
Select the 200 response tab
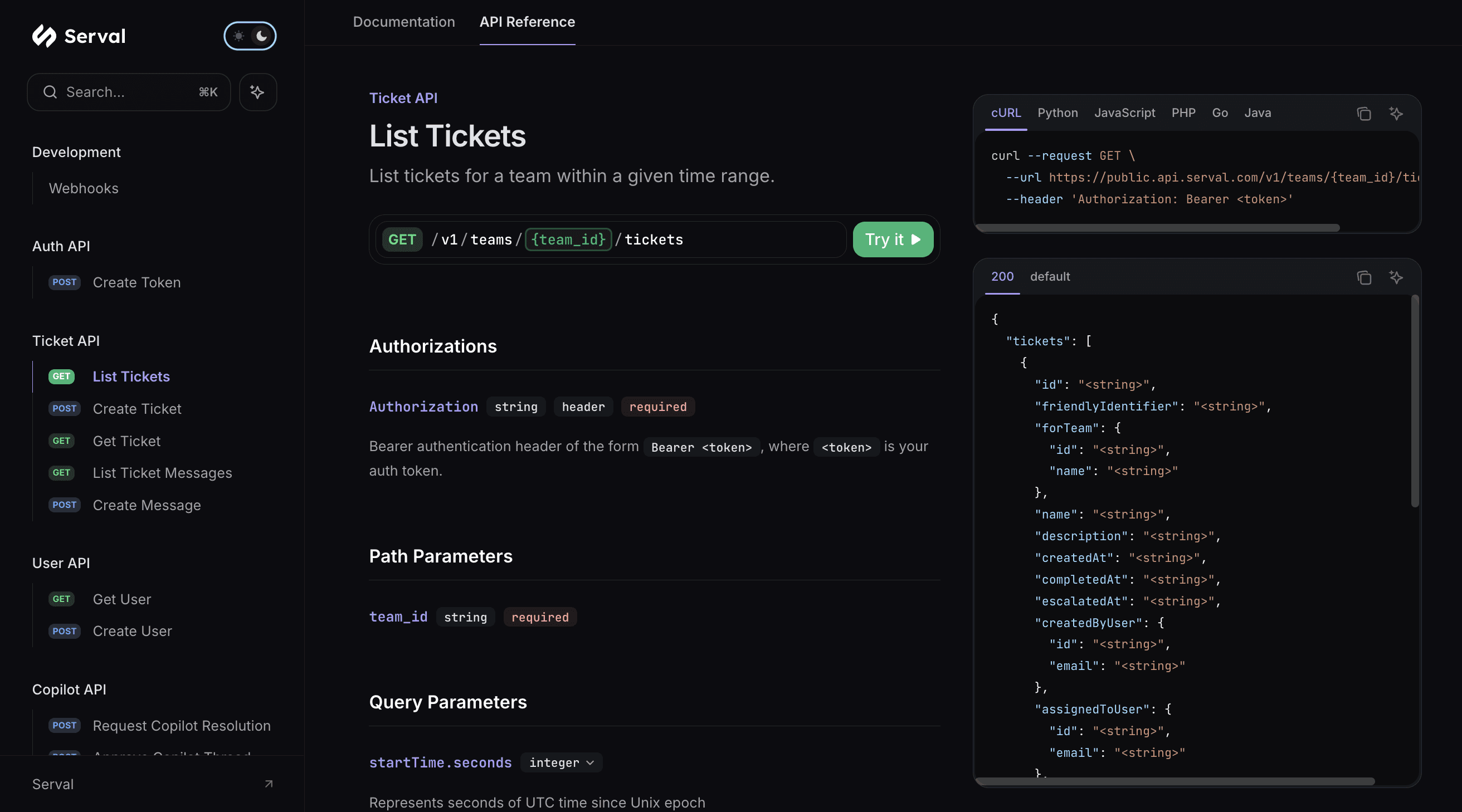(1002, 276)
